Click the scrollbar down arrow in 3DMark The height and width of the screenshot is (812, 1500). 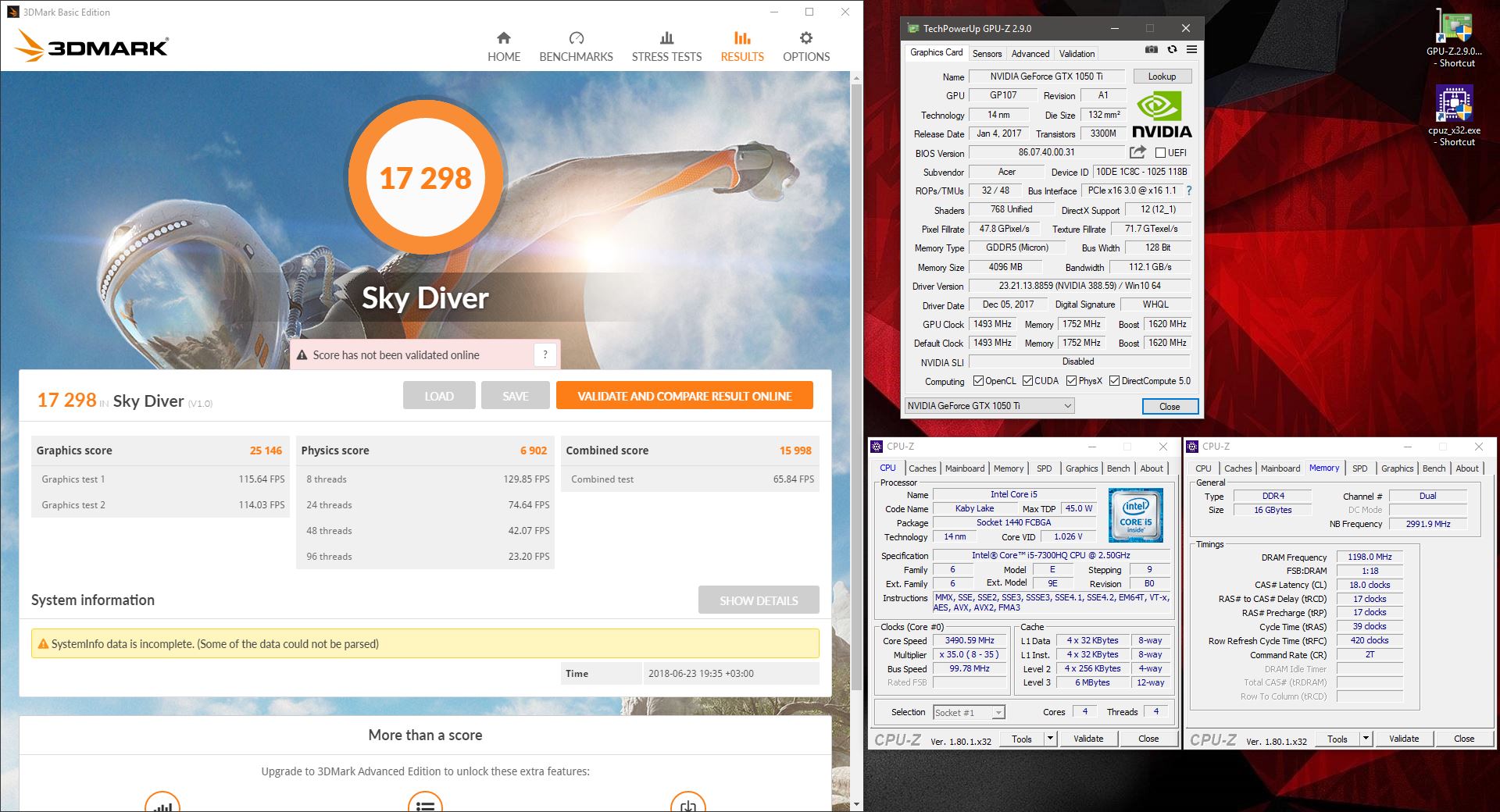coord(856,804)
